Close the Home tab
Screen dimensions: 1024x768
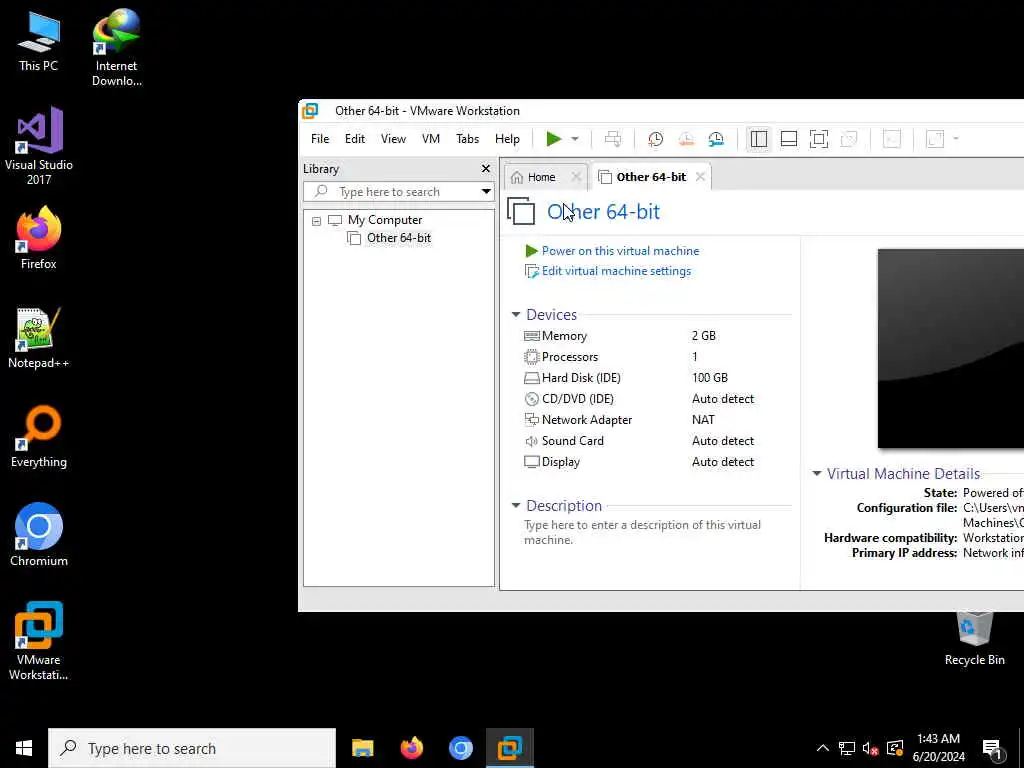[576, 176]
